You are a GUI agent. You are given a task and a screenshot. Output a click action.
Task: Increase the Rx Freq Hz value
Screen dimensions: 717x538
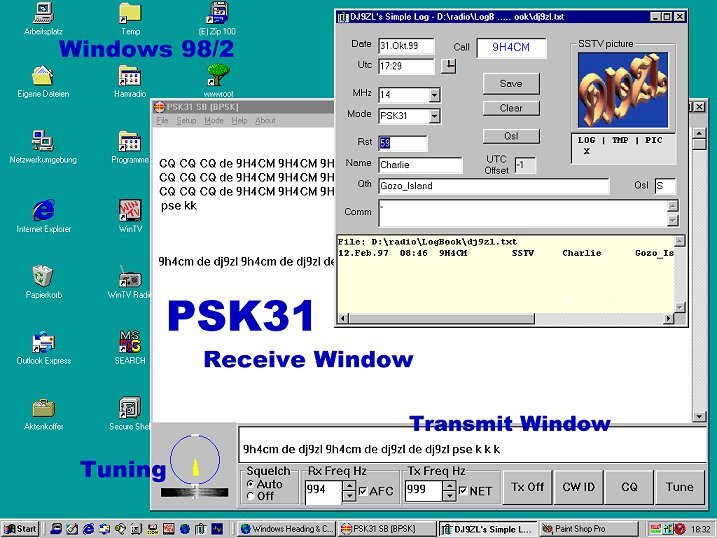[349, 485]
